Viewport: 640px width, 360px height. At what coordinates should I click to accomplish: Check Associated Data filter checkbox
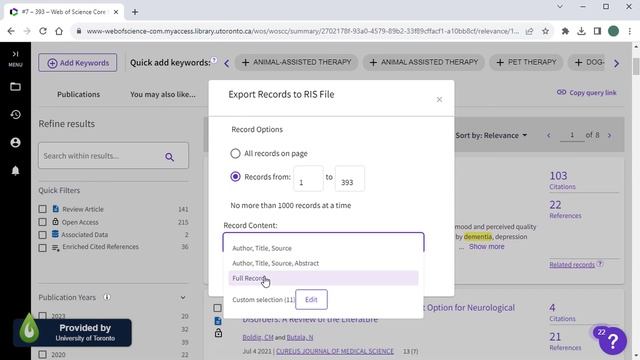pyautogui.click(x=42, y=235)
